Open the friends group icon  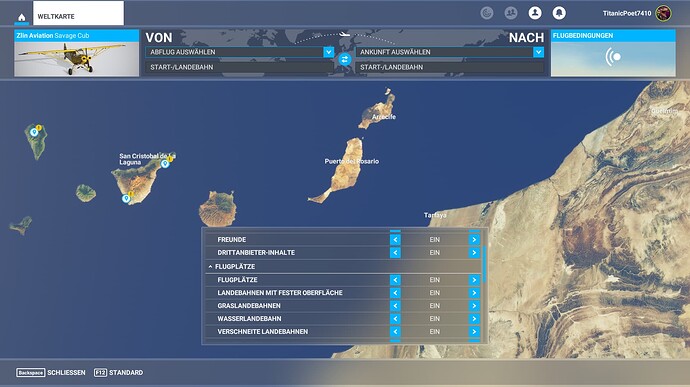coord(510,13)
